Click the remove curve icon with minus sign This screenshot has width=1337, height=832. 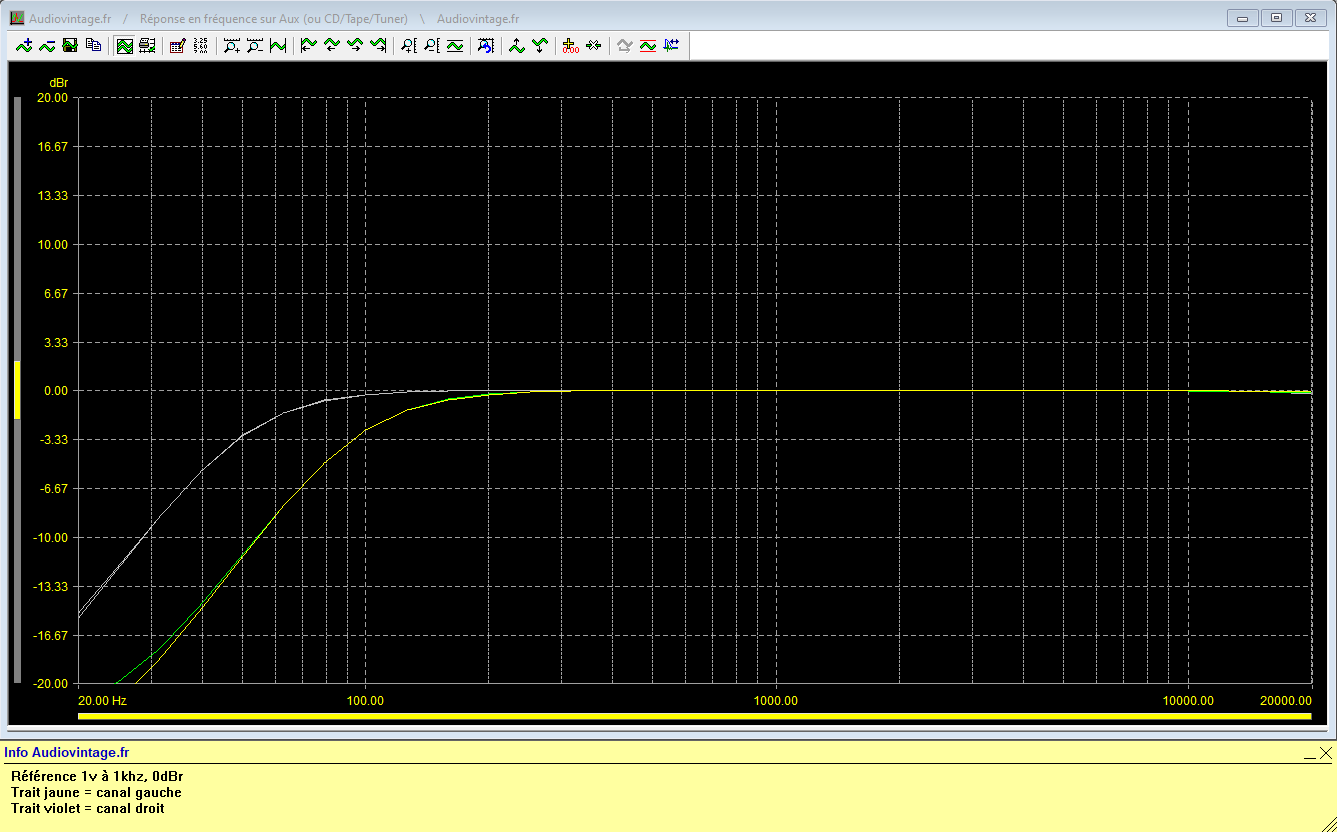point(47,45)
